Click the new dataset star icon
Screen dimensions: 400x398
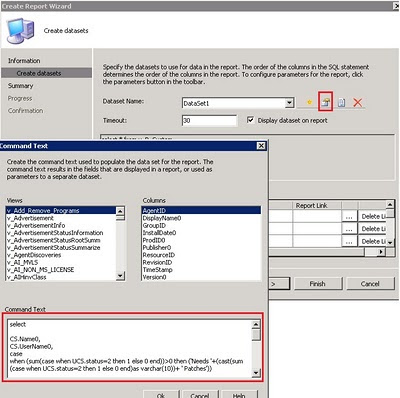[x=309, y=102]
